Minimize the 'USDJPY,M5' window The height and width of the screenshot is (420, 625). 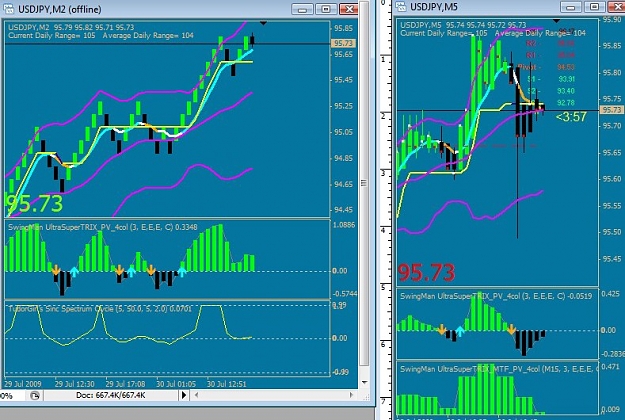tap(570, 6)
